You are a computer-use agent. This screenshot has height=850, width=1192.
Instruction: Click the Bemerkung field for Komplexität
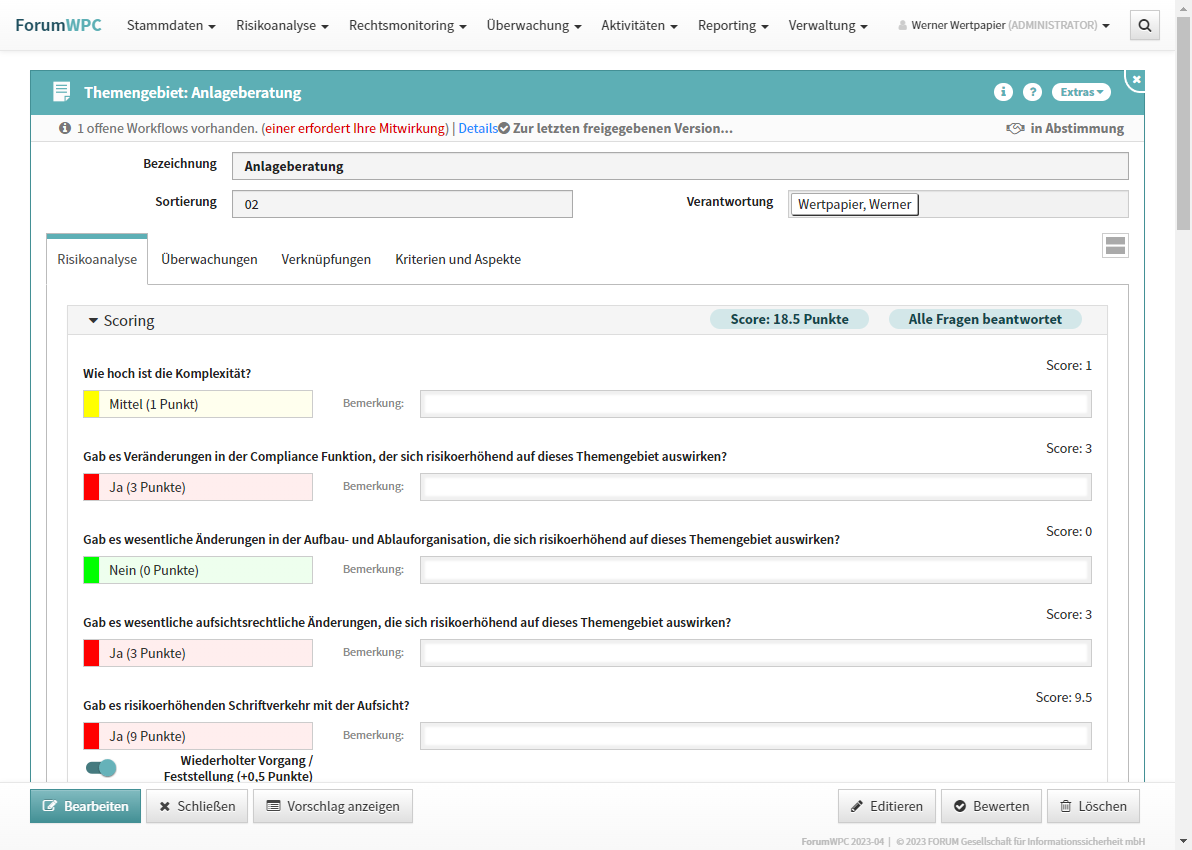tap(755, 404)
